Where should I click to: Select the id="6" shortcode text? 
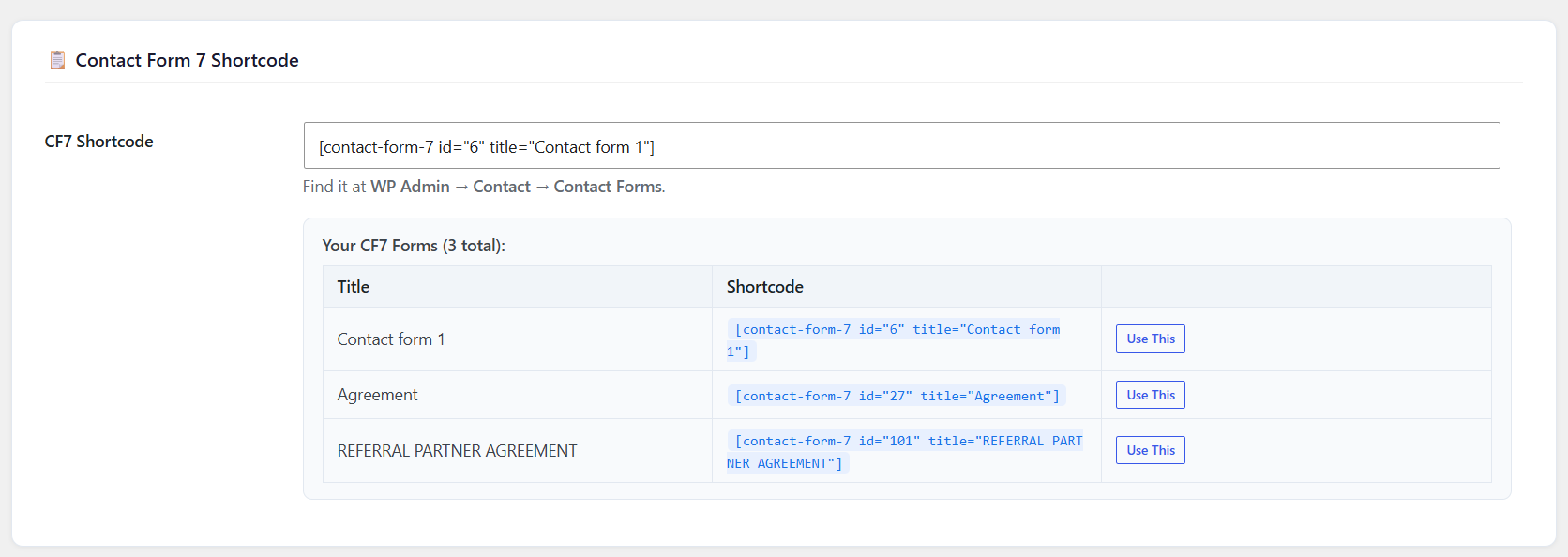coord(894,340)
